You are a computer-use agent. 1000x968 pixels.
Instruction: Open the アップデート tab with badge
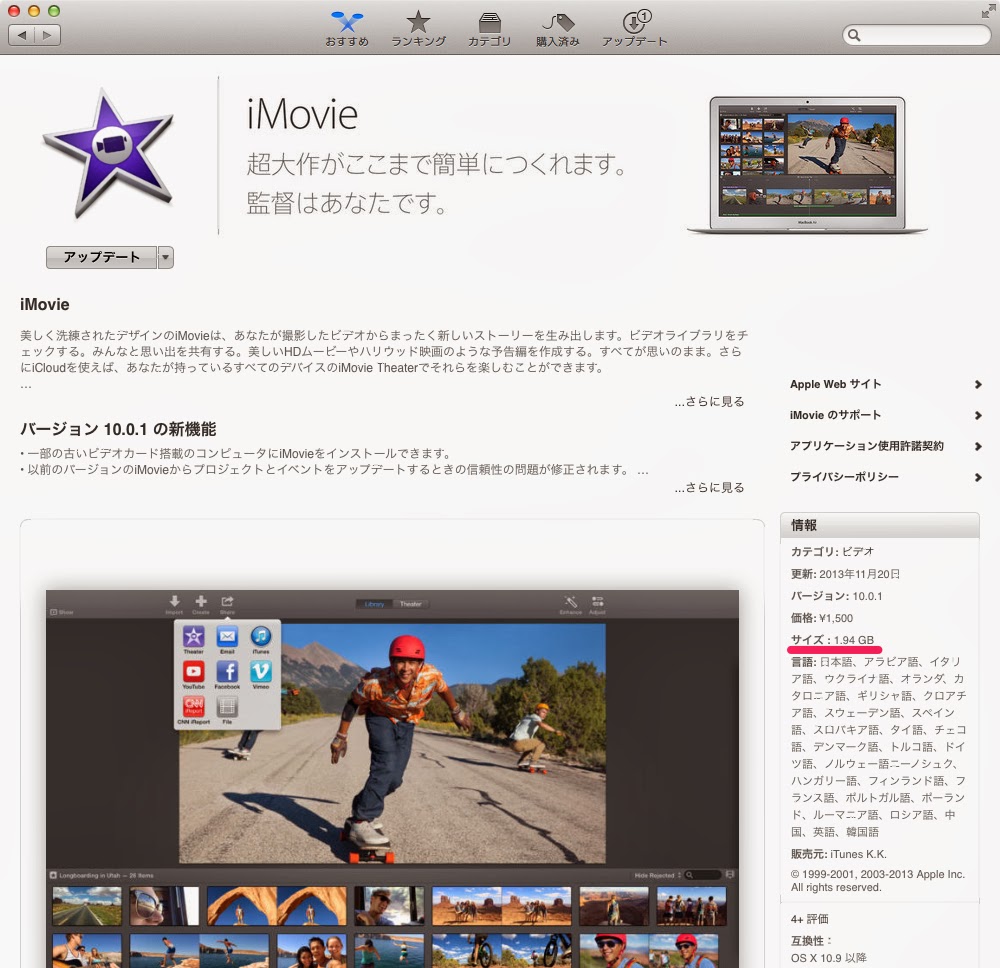[x=635, y=30]
